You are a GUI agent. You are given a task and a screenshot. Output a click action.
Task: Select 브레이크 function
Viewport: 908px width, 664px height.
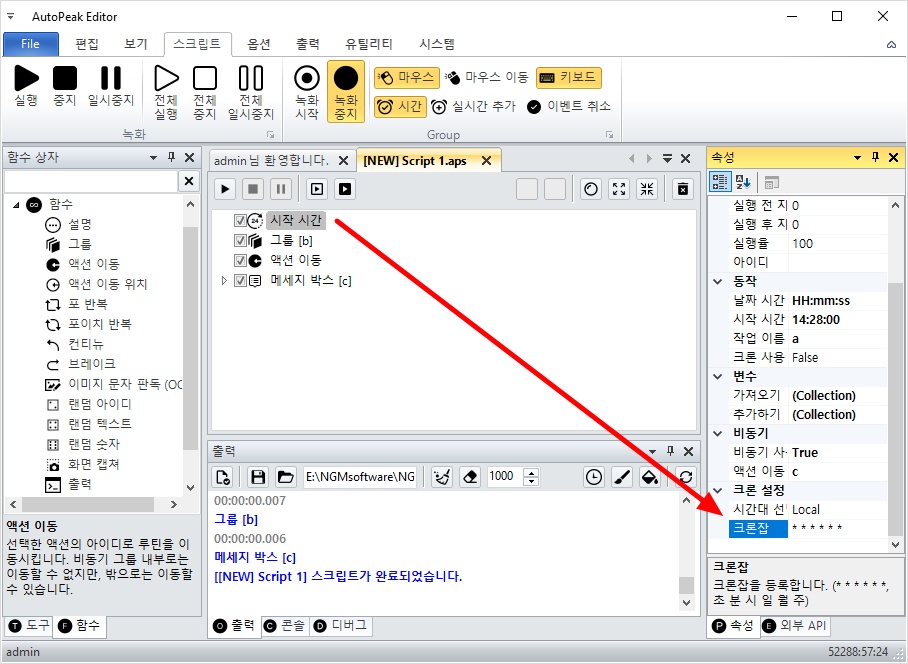click(91, 364)
